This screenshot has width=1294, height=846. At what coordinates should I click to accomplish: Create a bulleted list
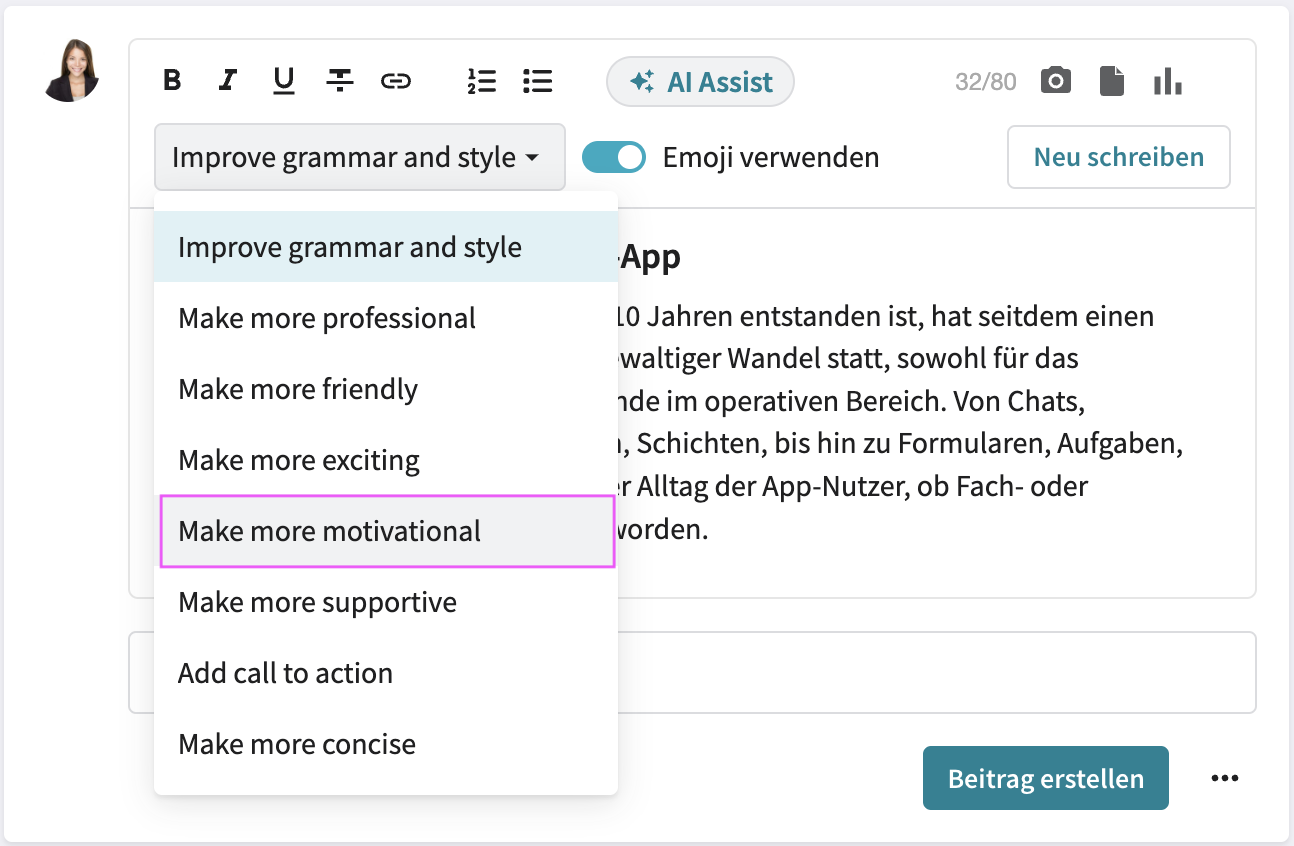tap(537, 81)
